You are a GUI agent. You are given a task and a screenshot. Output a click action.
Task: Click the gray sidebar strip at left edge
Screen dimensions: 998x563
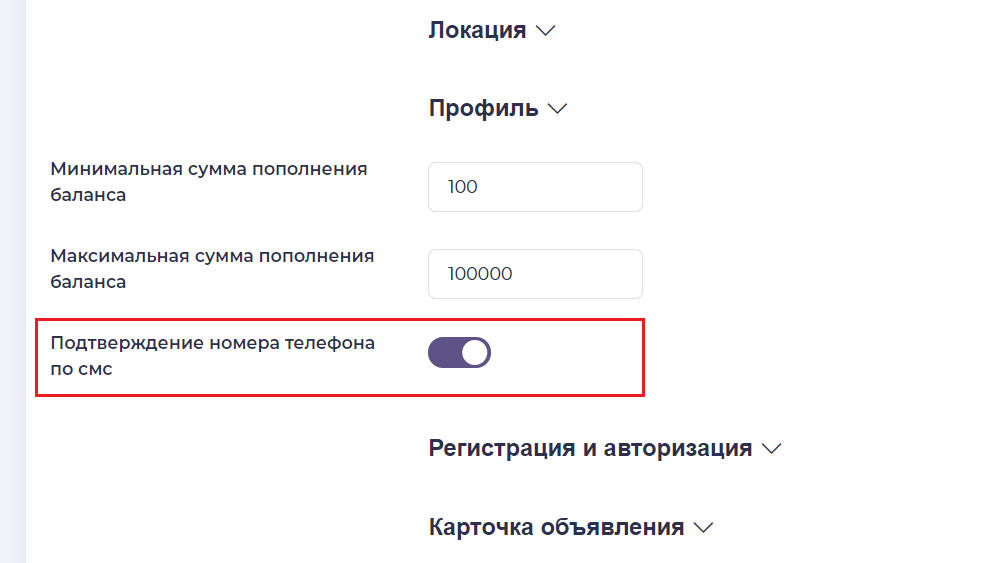click(x=12, y=280)
